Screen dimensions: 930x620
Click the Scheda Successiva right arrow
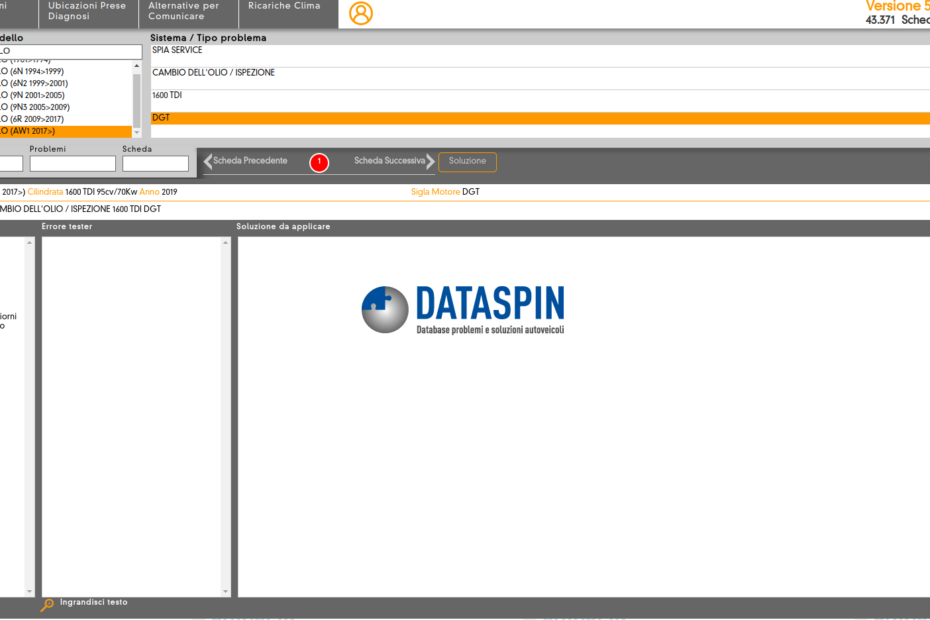click(x=431, y=162)
